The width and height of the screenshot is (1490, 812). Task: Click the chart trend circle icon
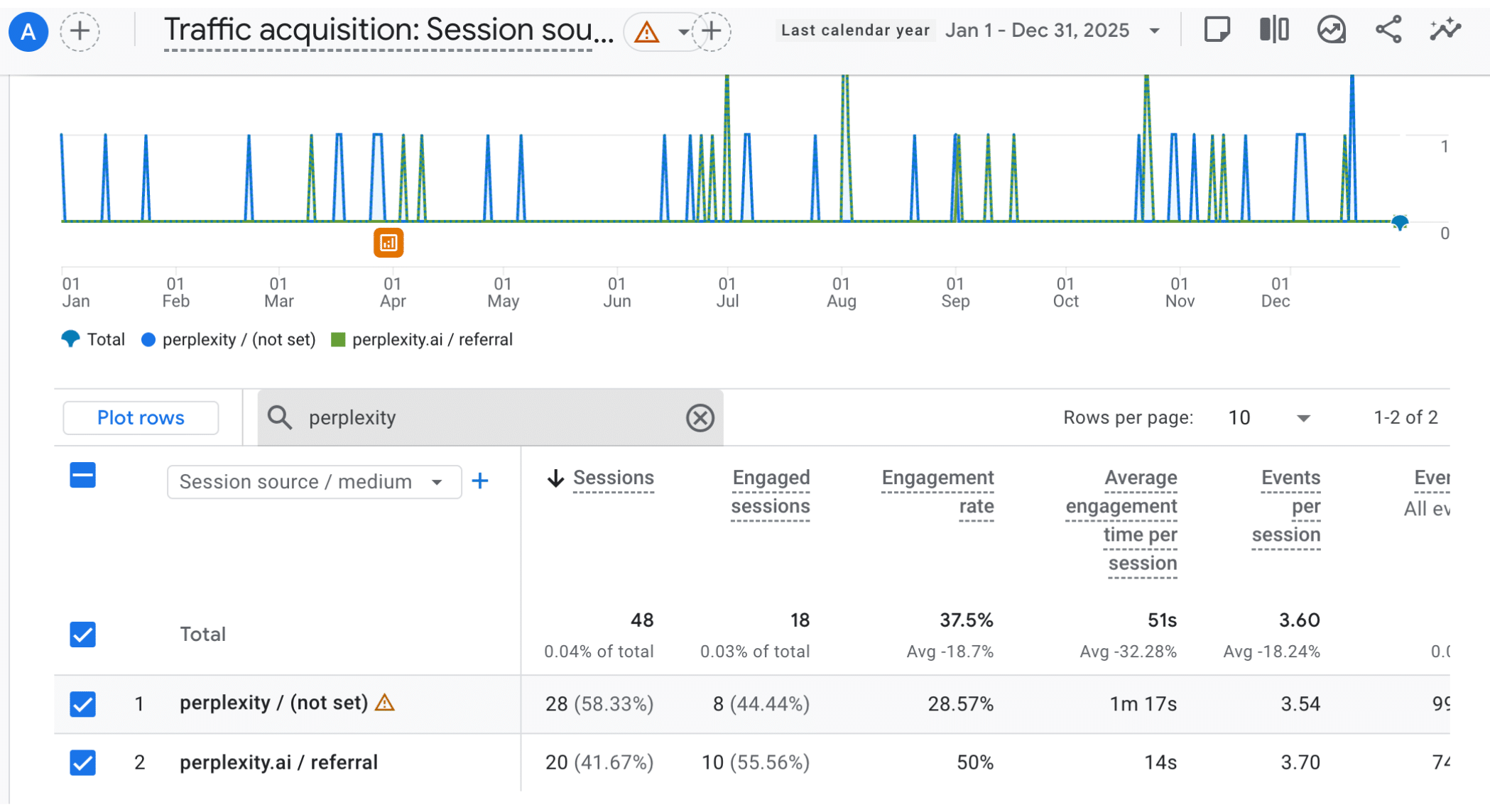(x=1331, y=30)
